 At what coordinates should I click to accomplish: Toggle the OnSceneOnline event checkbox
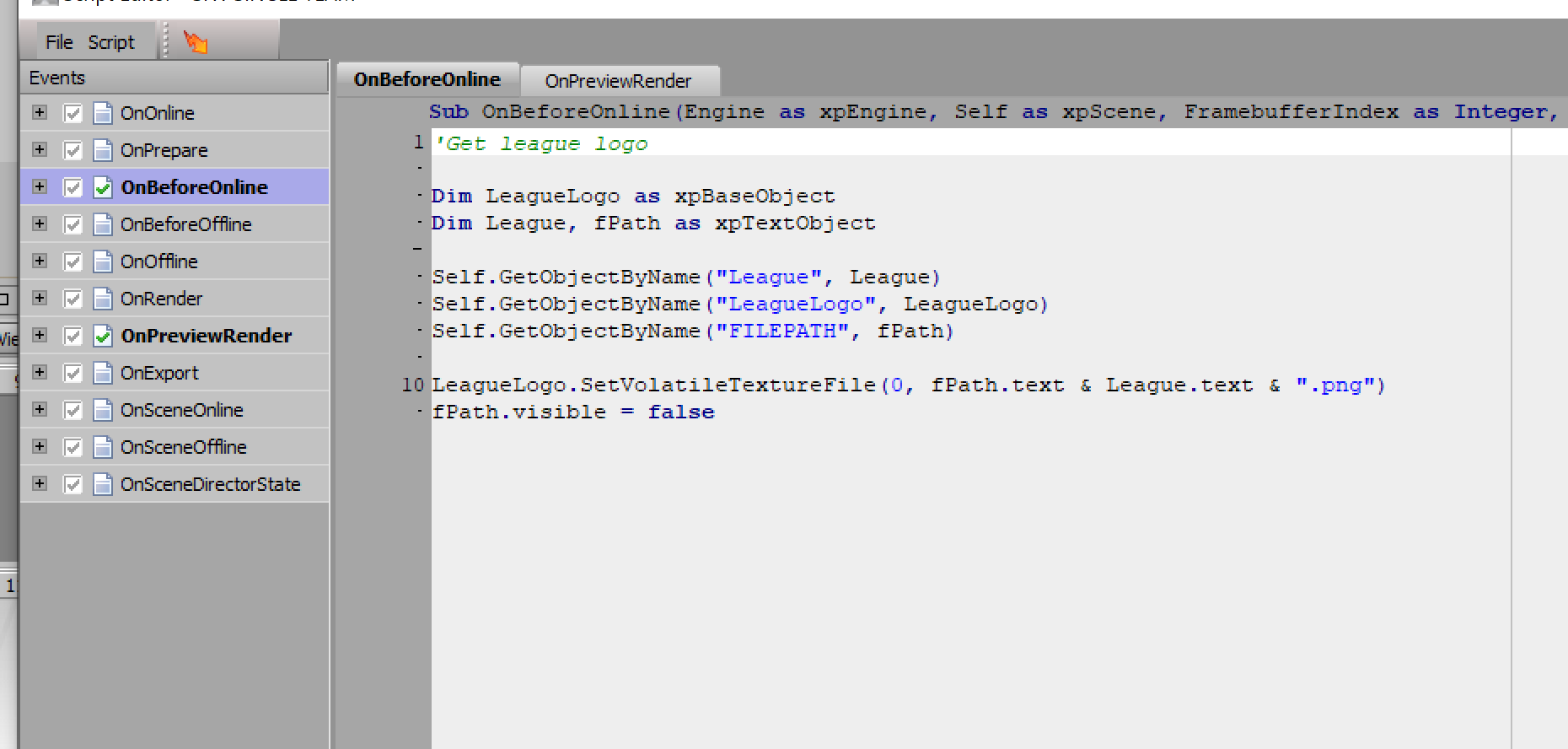coord(72,410)
